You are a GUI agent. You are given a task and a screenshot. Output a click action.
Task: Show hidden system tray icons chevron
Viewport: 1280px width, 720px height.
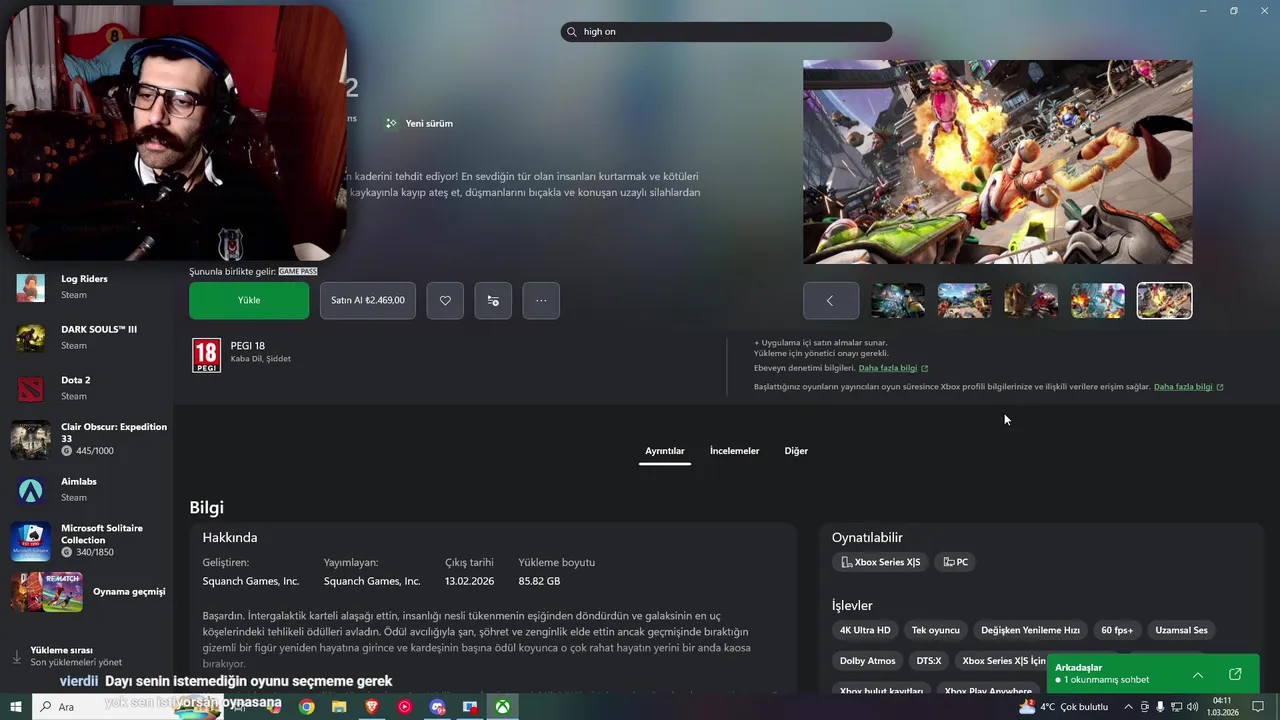point(1129,707)
